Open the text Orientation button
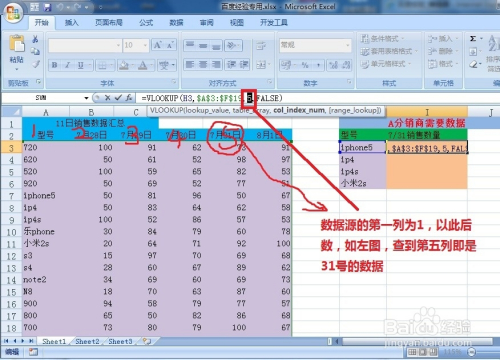Screen dimensions: 500x360 pyautogui.click(x=234, y=45)
